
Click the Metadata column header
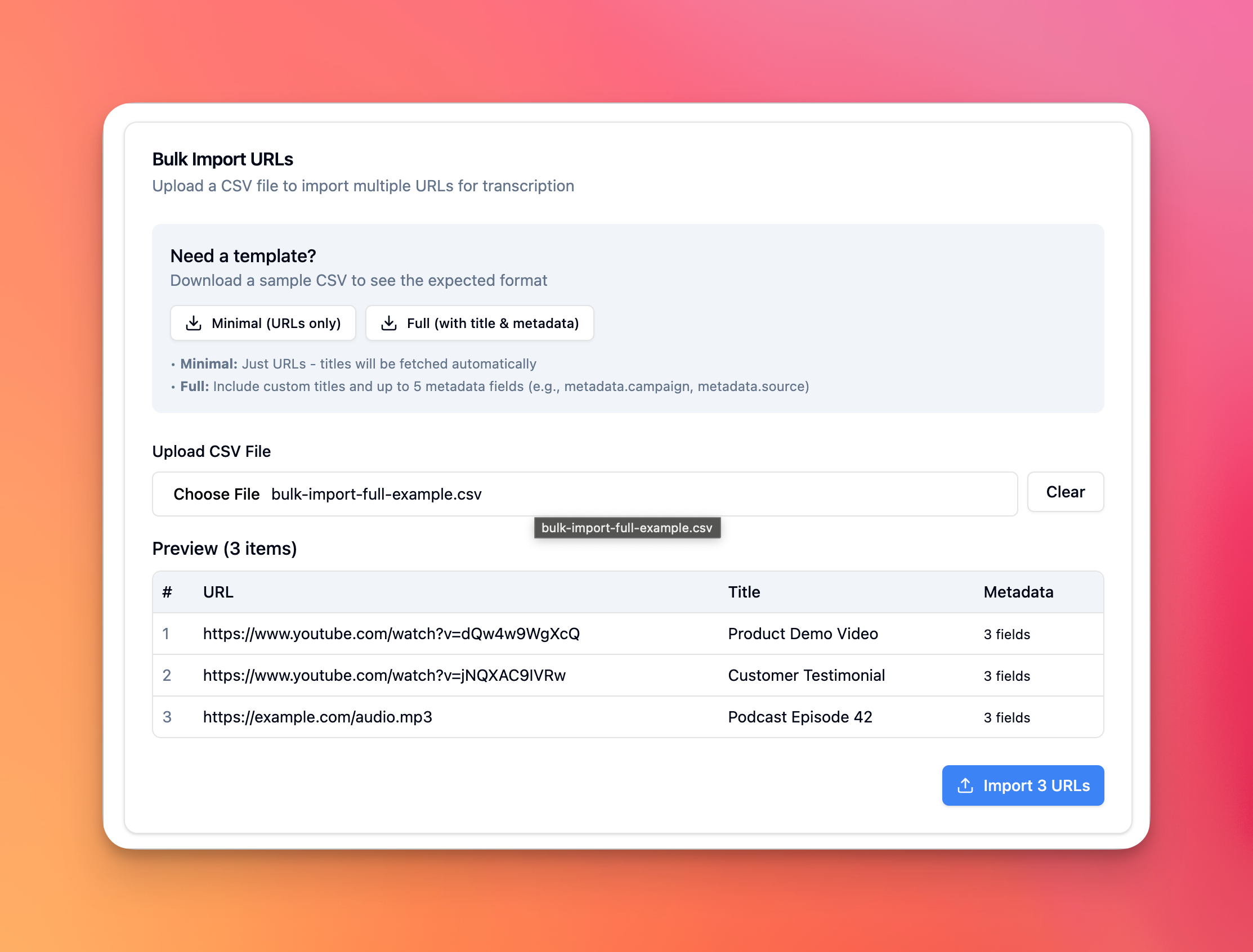pos(1018,592)
